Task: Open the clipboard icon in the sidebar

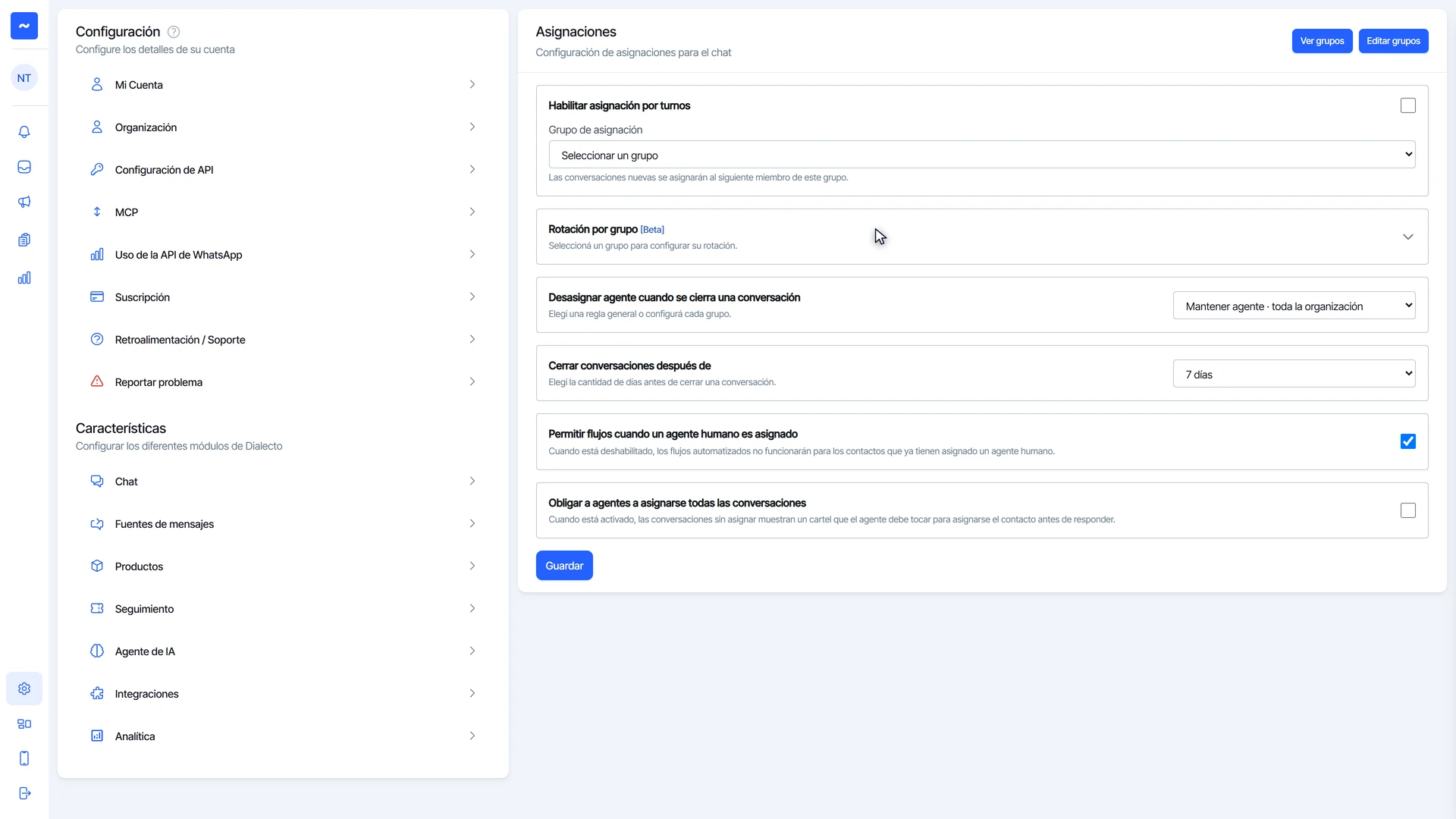Action: [x=24, y=240]
